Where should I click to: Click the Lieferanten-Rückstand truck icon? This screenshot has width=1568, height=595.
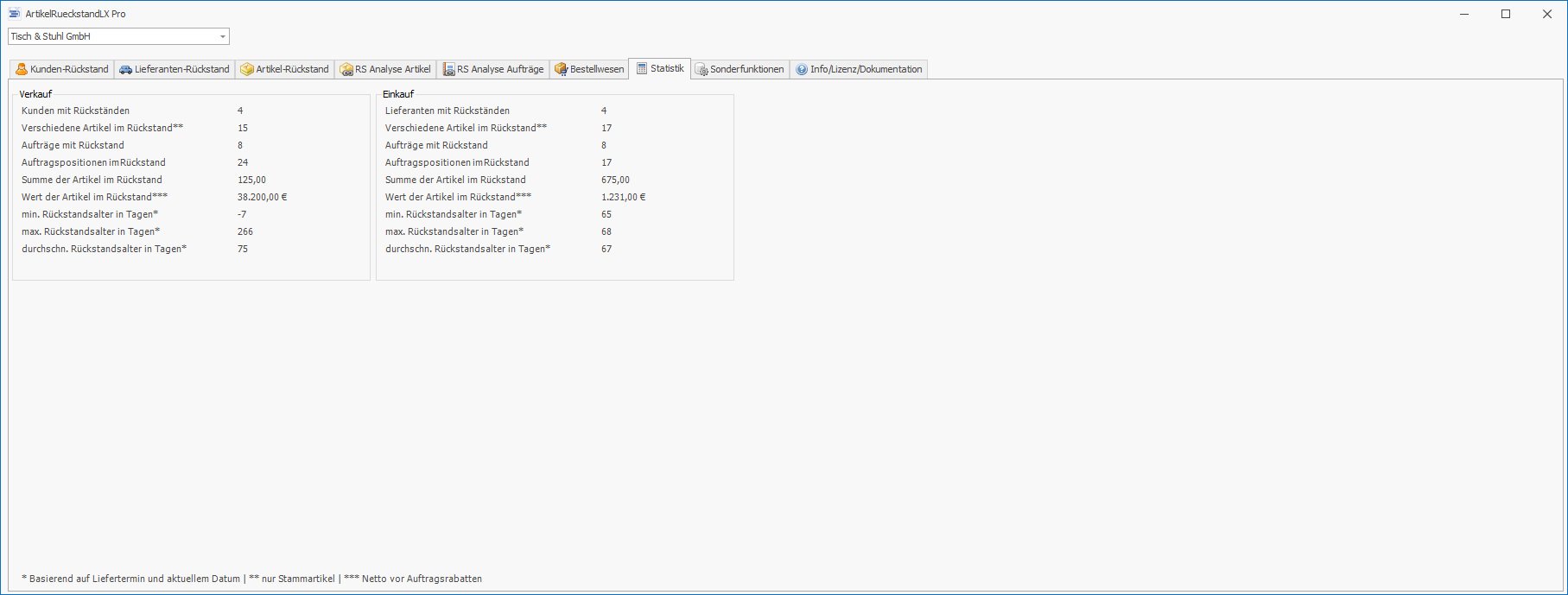click(126, 69)
